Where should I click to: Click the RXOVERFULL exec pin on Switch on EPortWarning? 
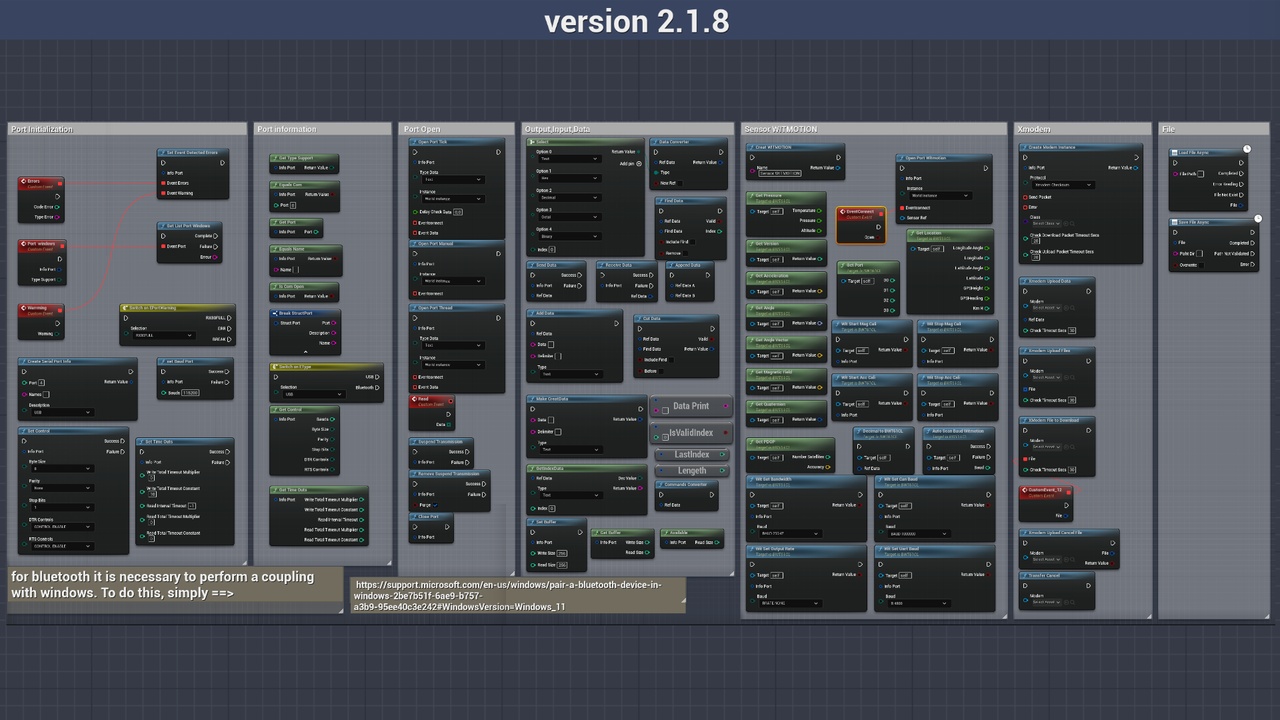click(229, 318)
